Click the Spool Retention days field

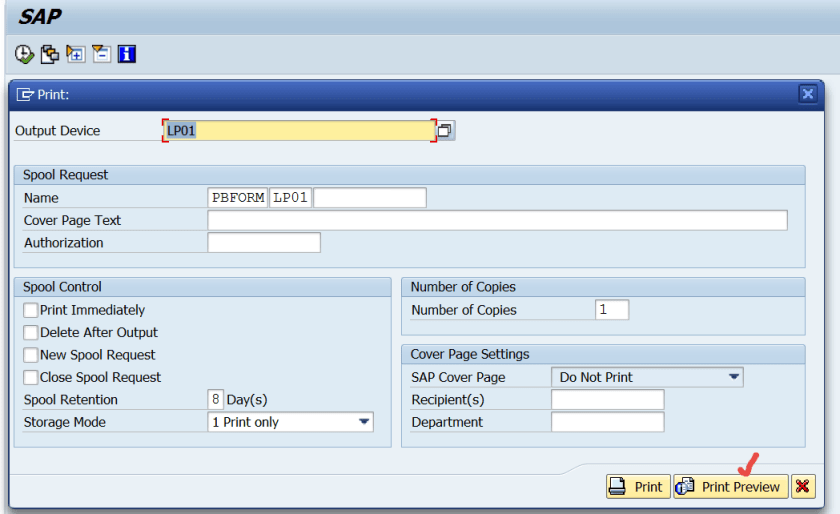coord(215,400)
